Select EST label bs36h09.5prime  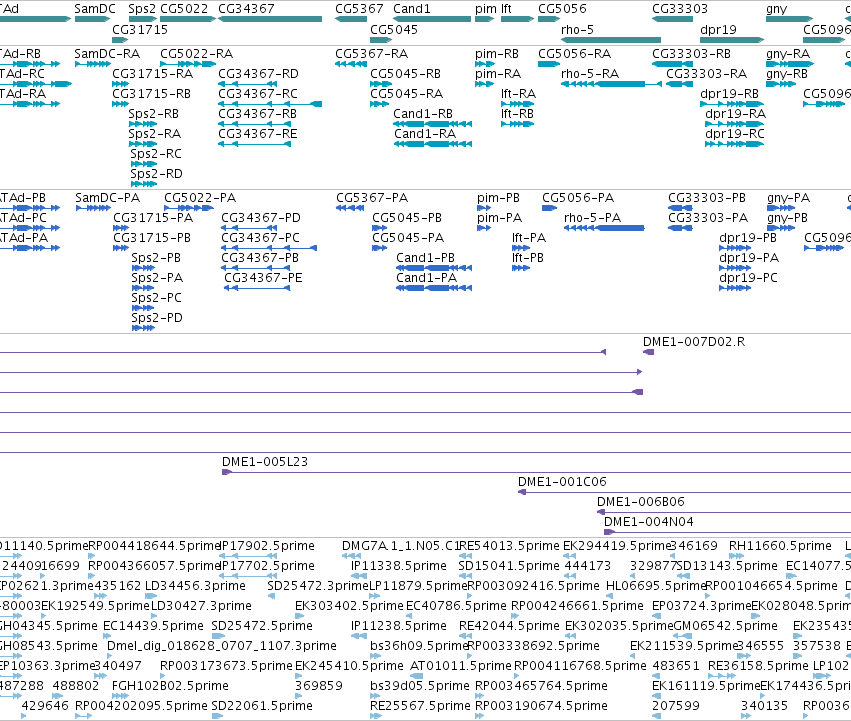419,645
